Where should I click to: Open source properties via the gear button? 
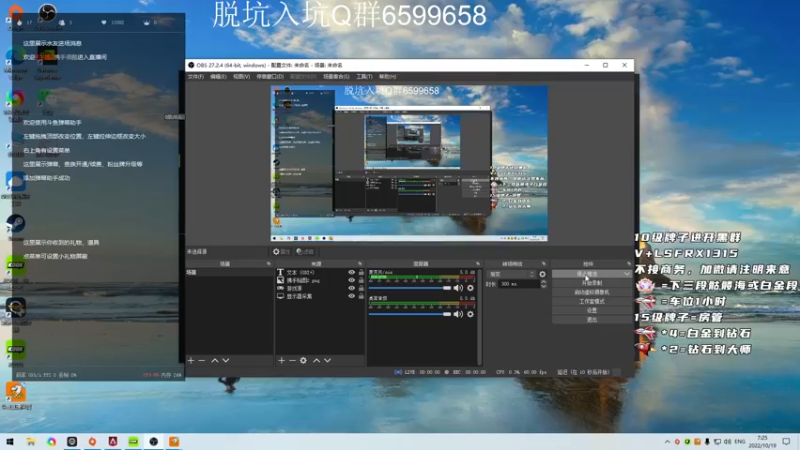(281, 252)
